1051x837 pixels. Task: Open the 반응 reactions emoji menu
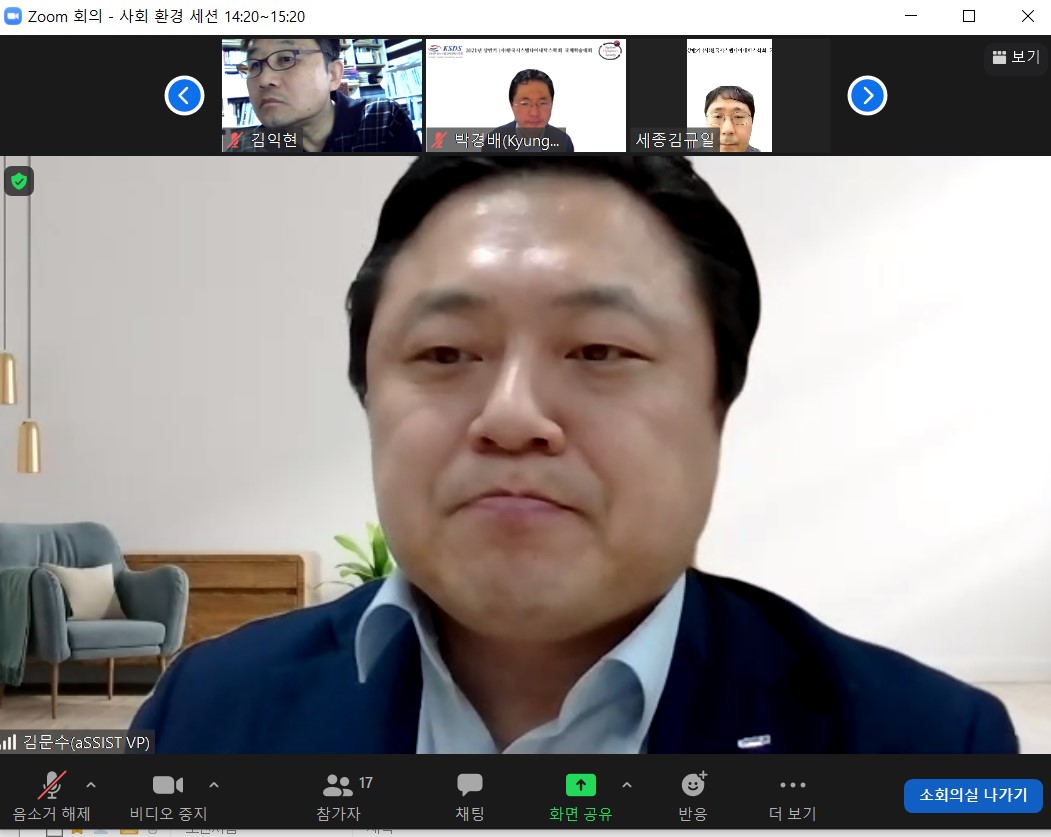(692, 795)
